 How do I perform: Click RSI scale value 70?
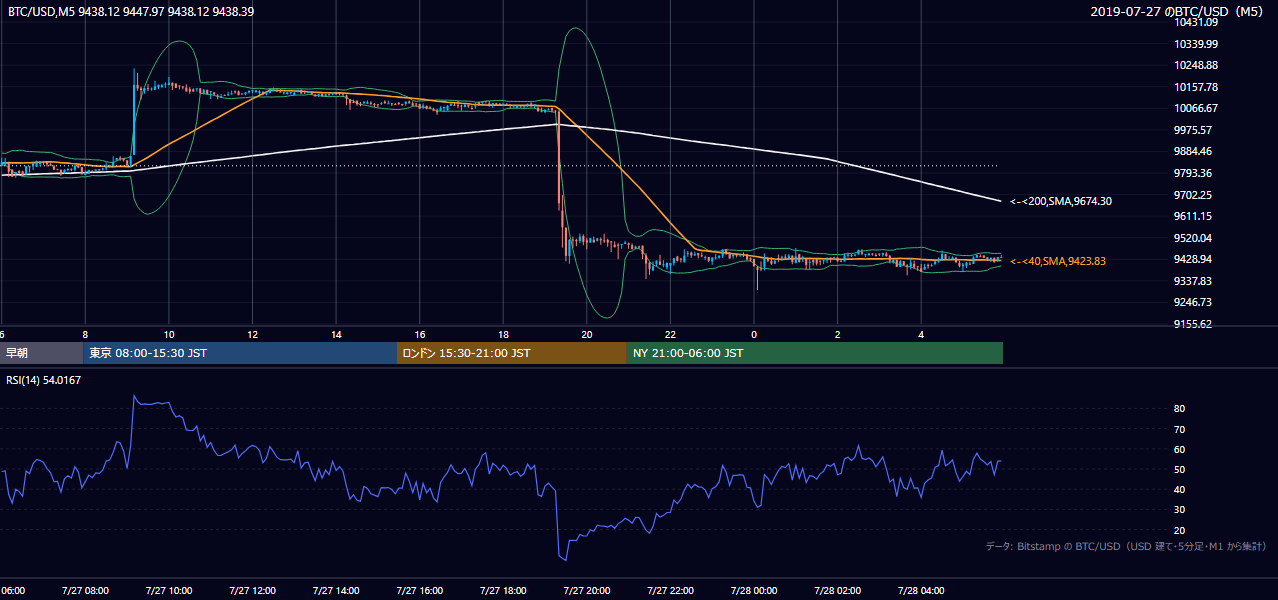pos(1180,429)
